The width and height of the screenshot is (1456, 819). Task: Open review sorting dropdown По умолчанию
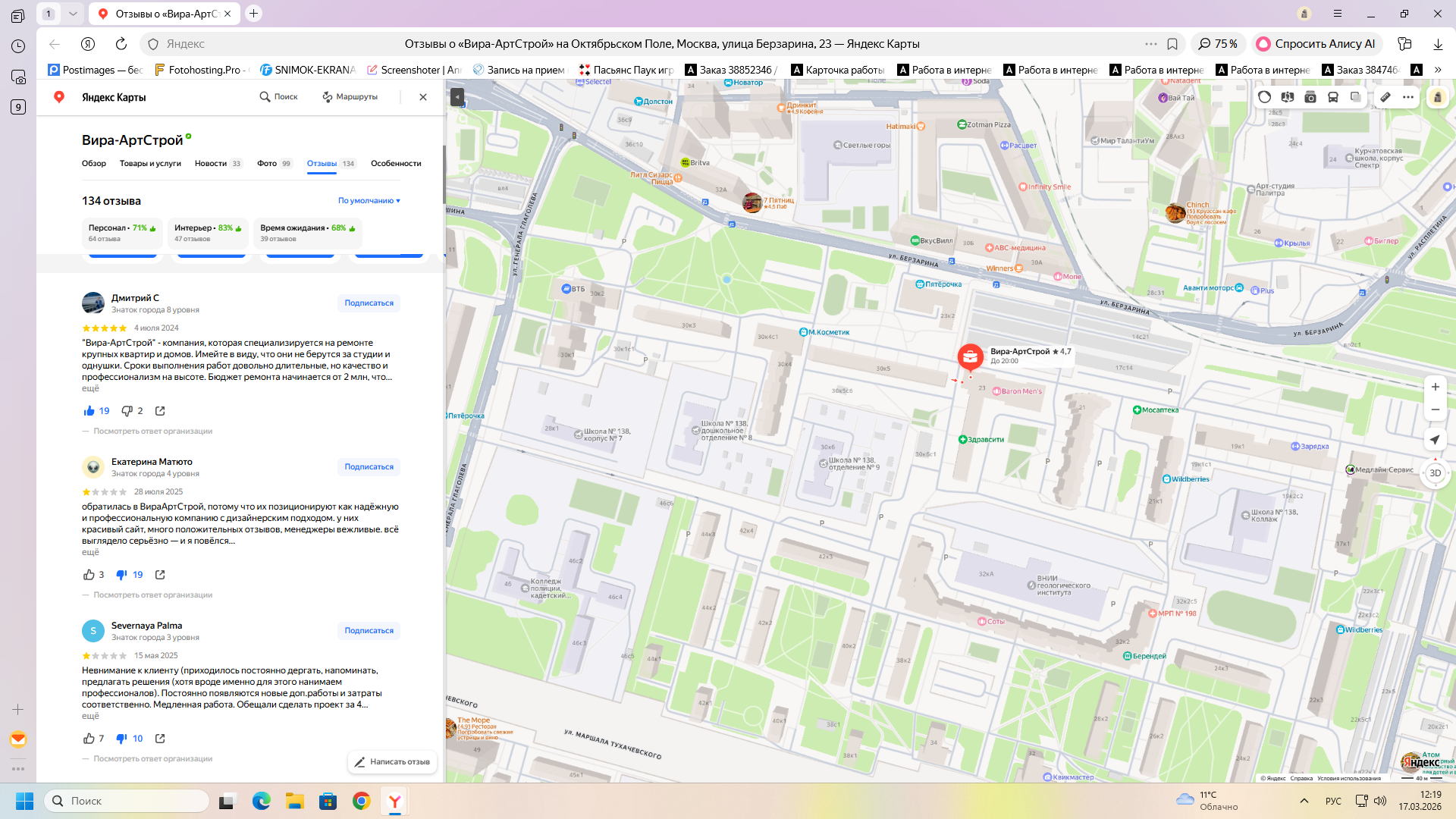coord(369,201)
